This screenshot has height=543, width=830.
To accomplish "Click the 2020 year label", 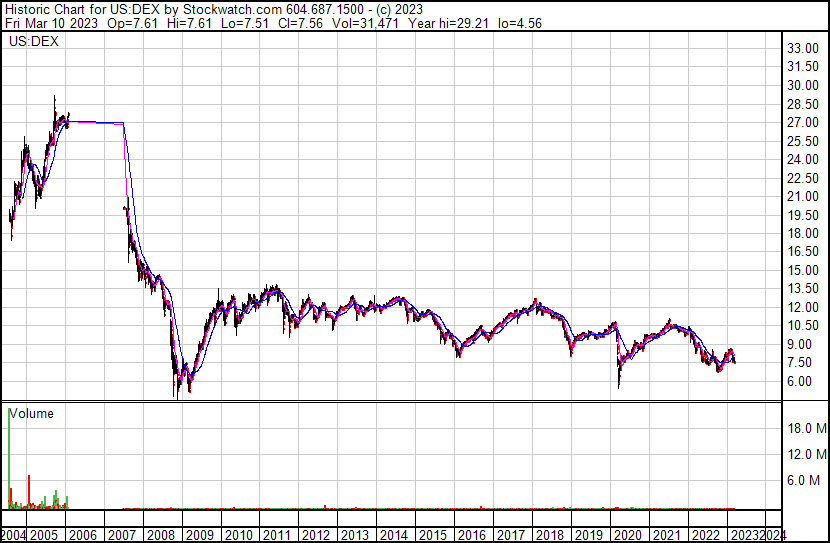I will click(x=627, y=535).
